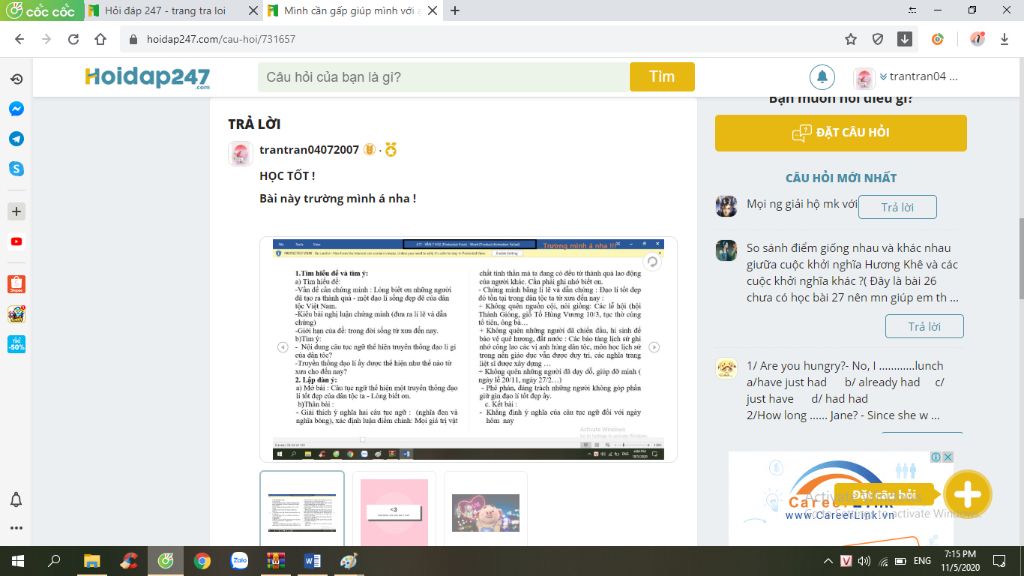
Task: Open Skype in the browser sidebar
Action: [16, 168]
